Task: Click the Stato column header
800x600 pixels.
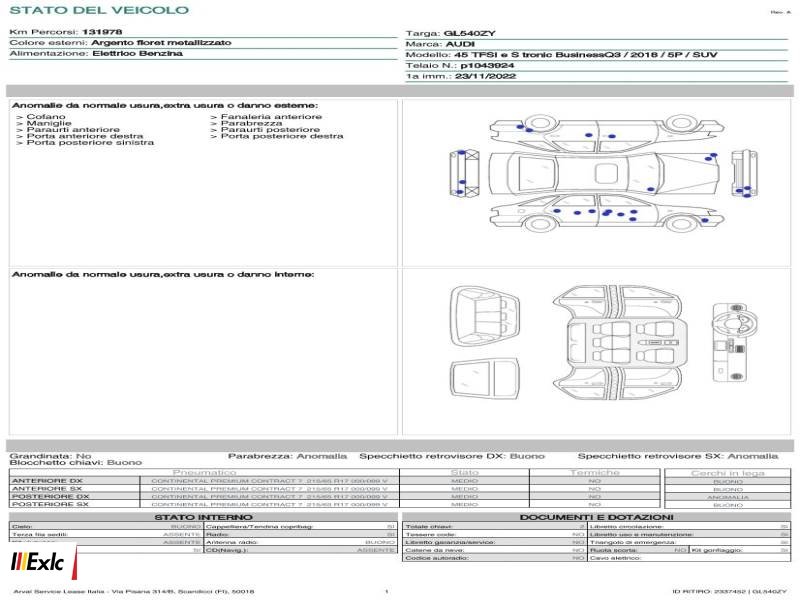Action: [x=464, y=472]
